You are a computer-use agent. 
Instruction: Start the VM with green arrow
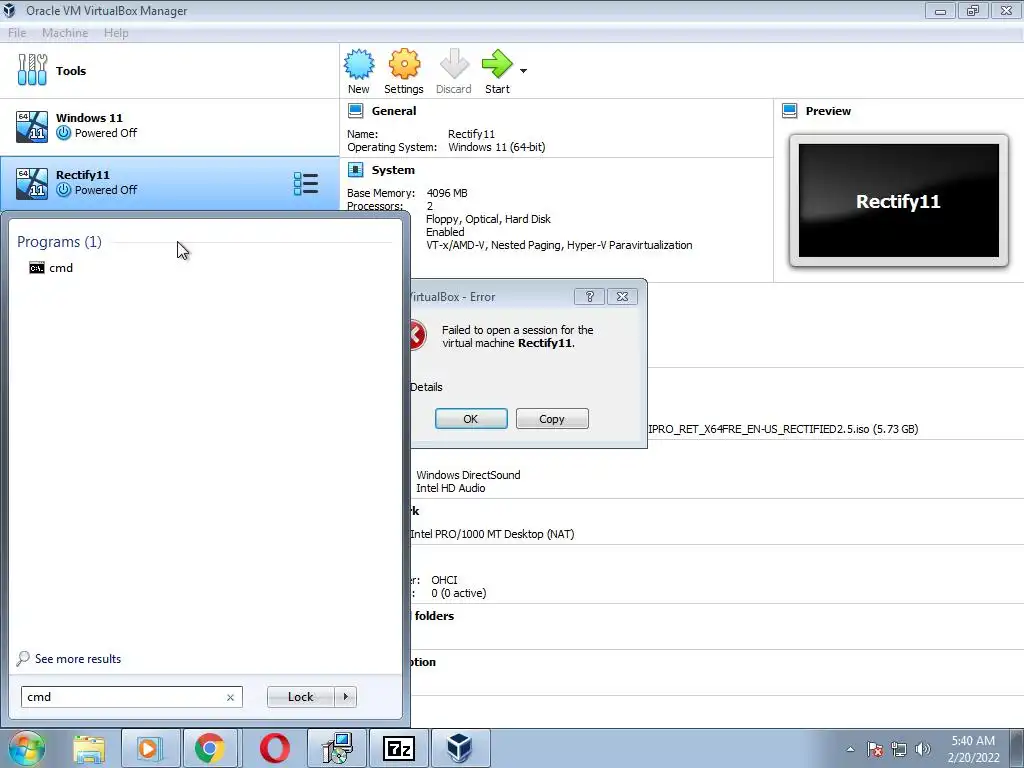tap(498, 65)
